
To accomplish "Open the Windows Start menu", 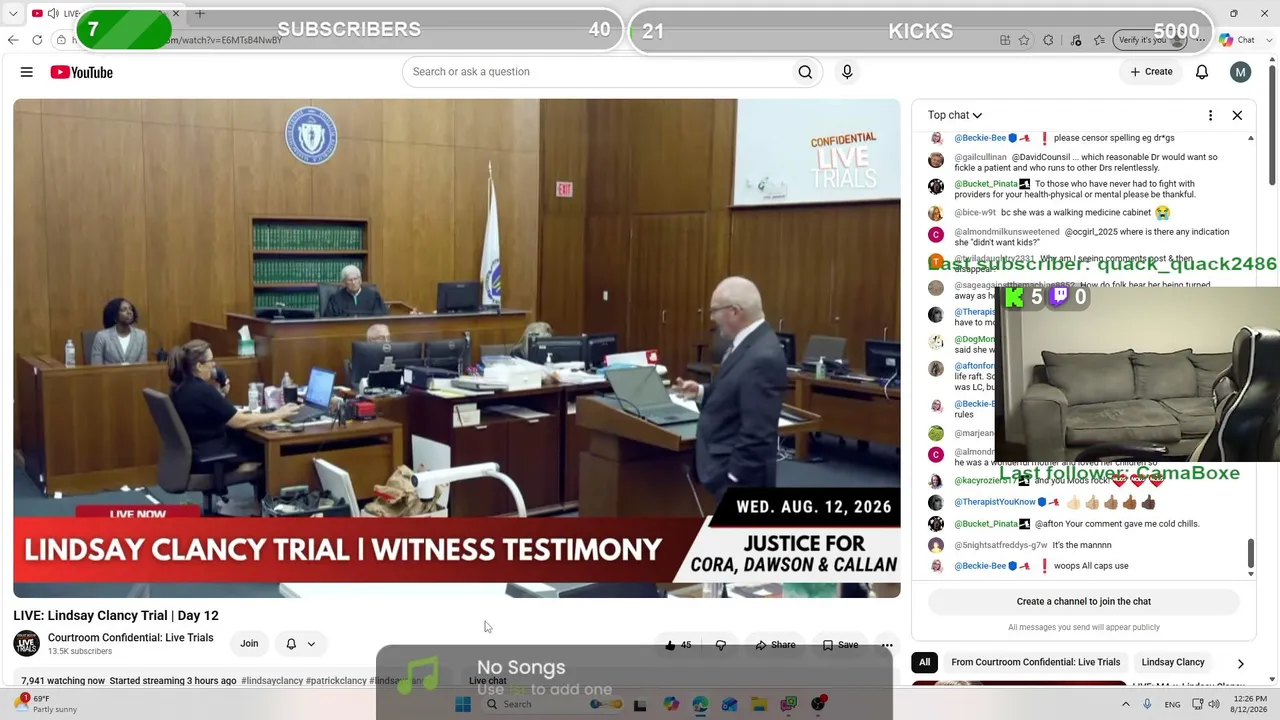I will coord(463,704).
